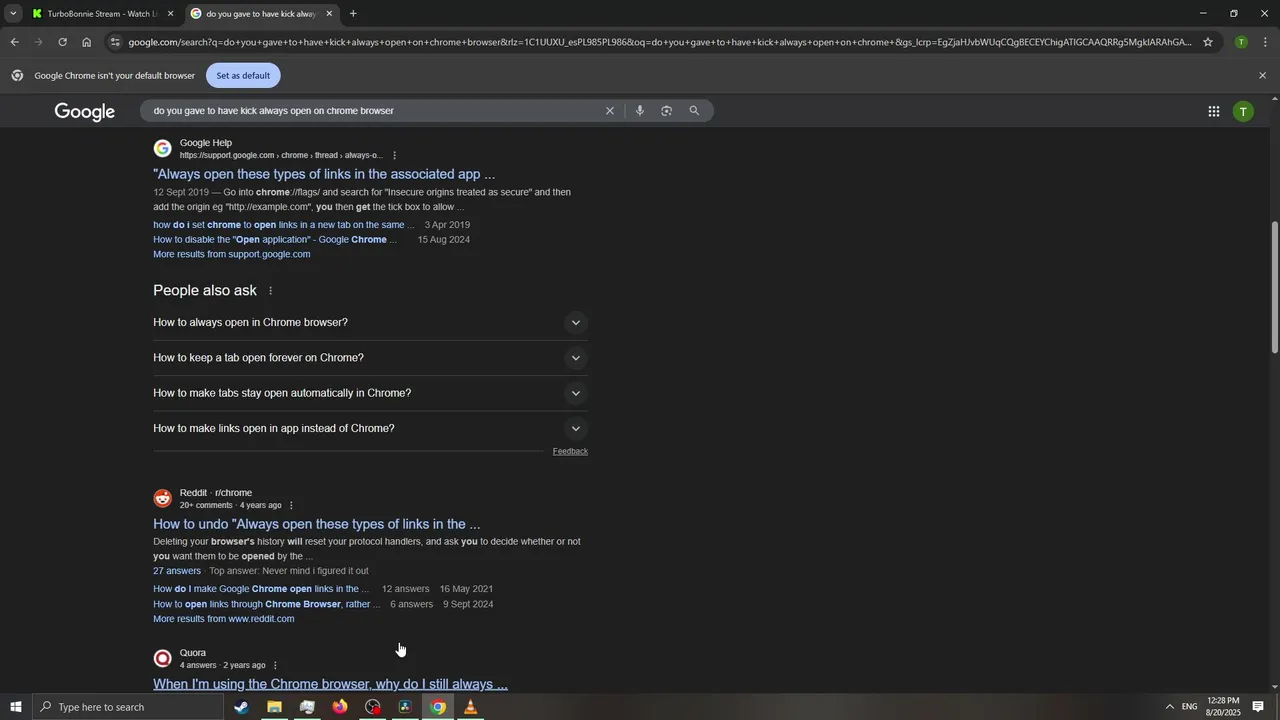The height and width of the screenshot is (720, 1280).
Task: Click the Quora favicon
Action: 162,659
